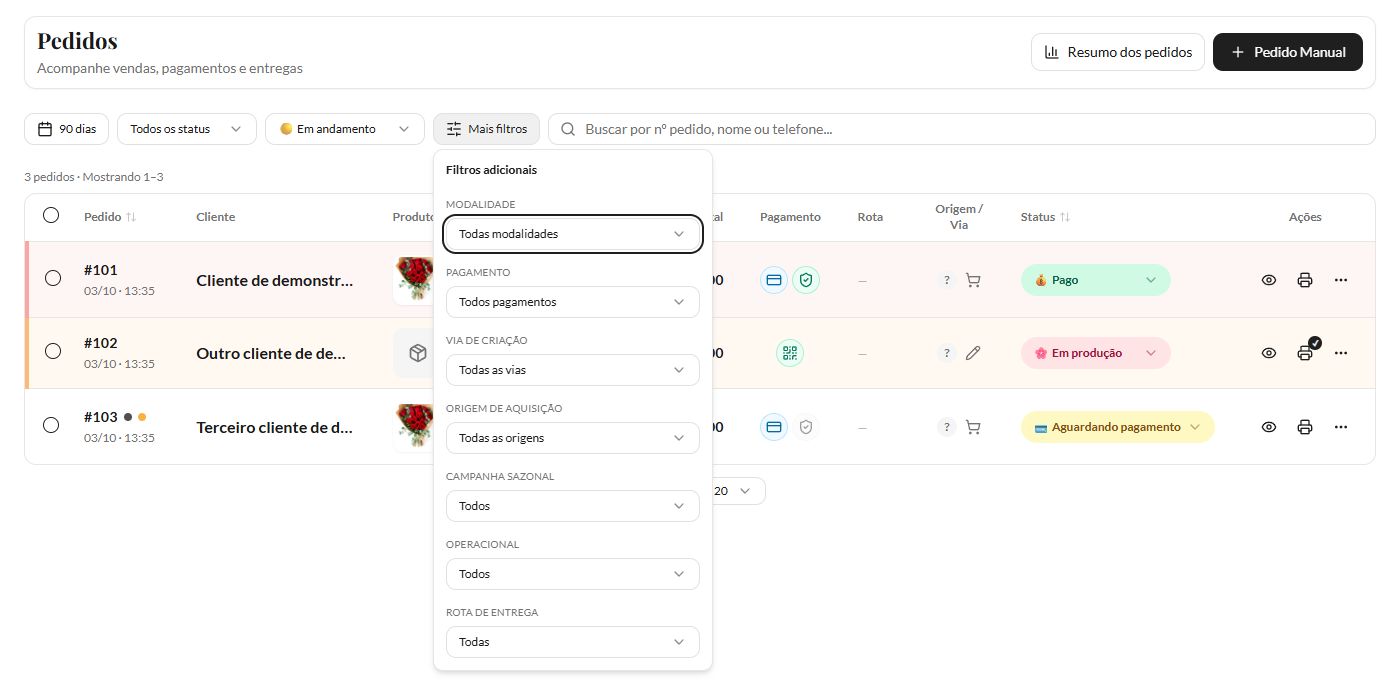
Task: Select order #101 with its row checkbox
Action: click(53, 279)
